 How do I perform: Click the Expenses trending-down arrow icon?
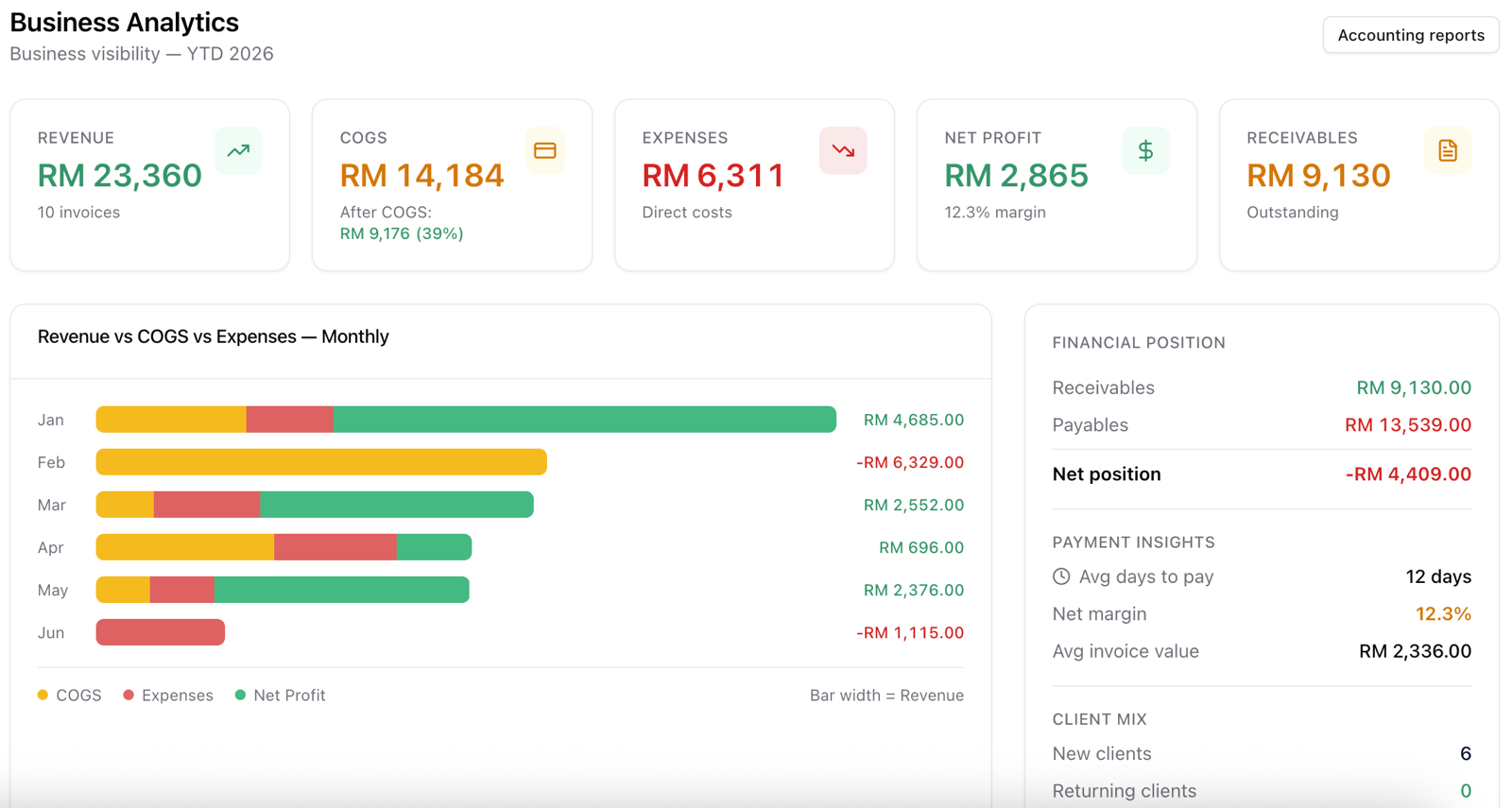(843, 150)
